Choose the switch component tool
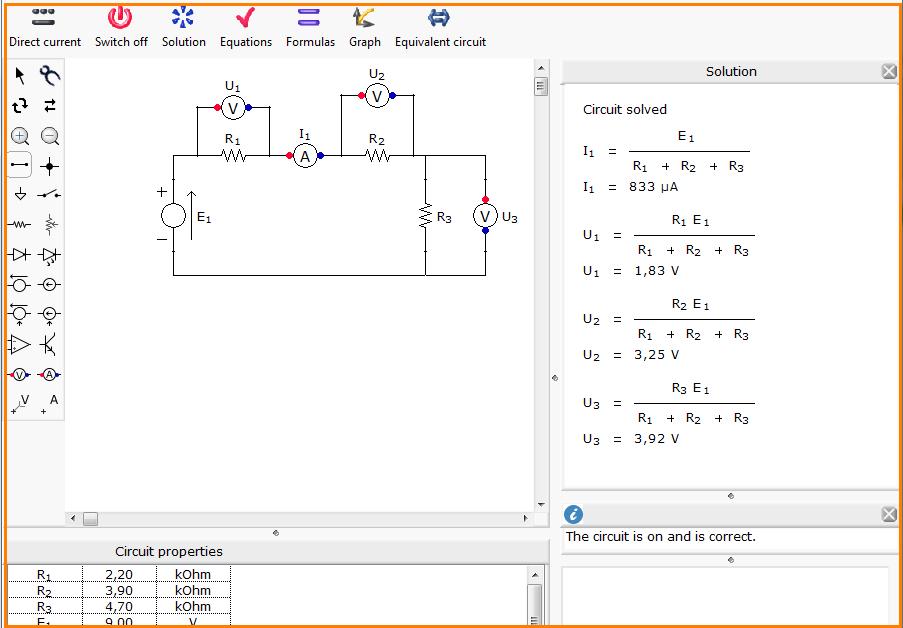The image size is (903, 628). [x=50, y=195]
